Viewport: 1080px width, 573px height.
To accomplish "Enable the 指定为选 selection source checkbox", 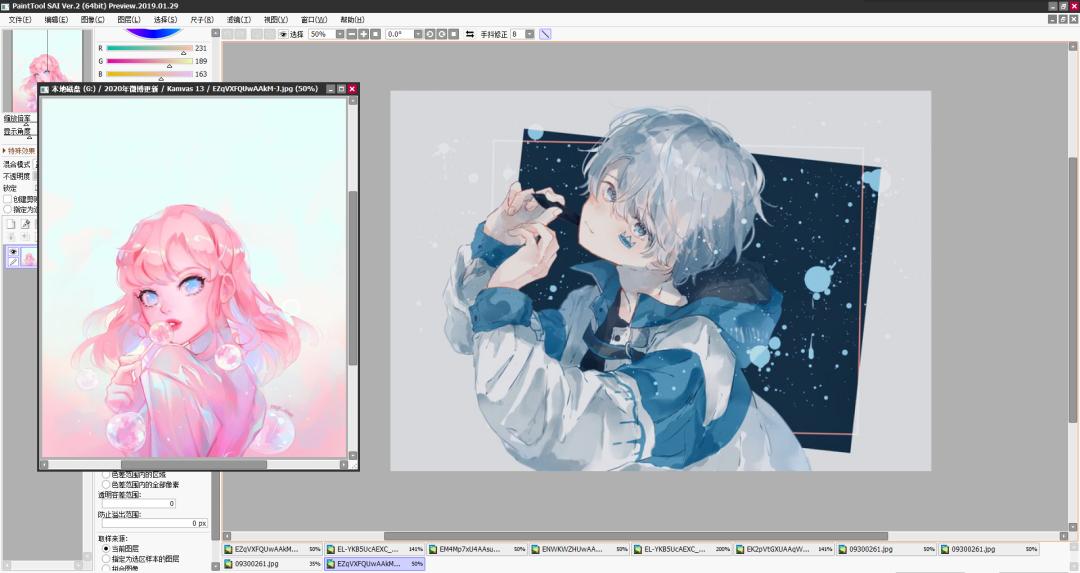I will click(8, 209).
